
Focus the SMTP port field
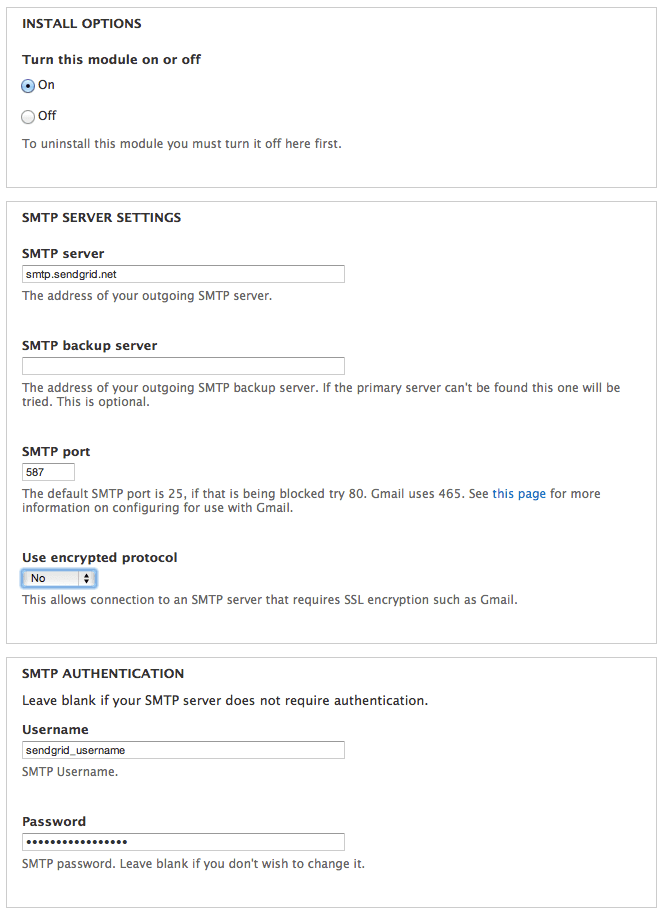(x=47, y=471)
